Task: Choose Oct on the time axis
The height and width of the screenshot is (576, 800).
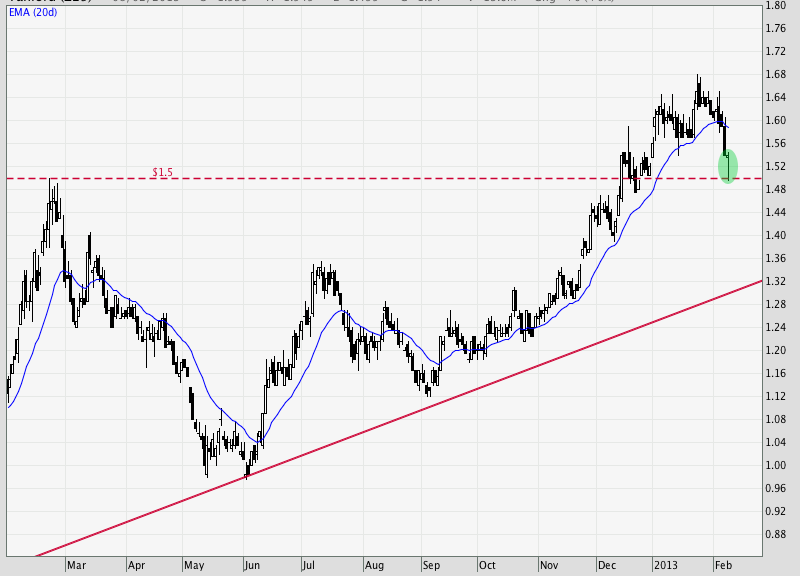Action: 487,565
